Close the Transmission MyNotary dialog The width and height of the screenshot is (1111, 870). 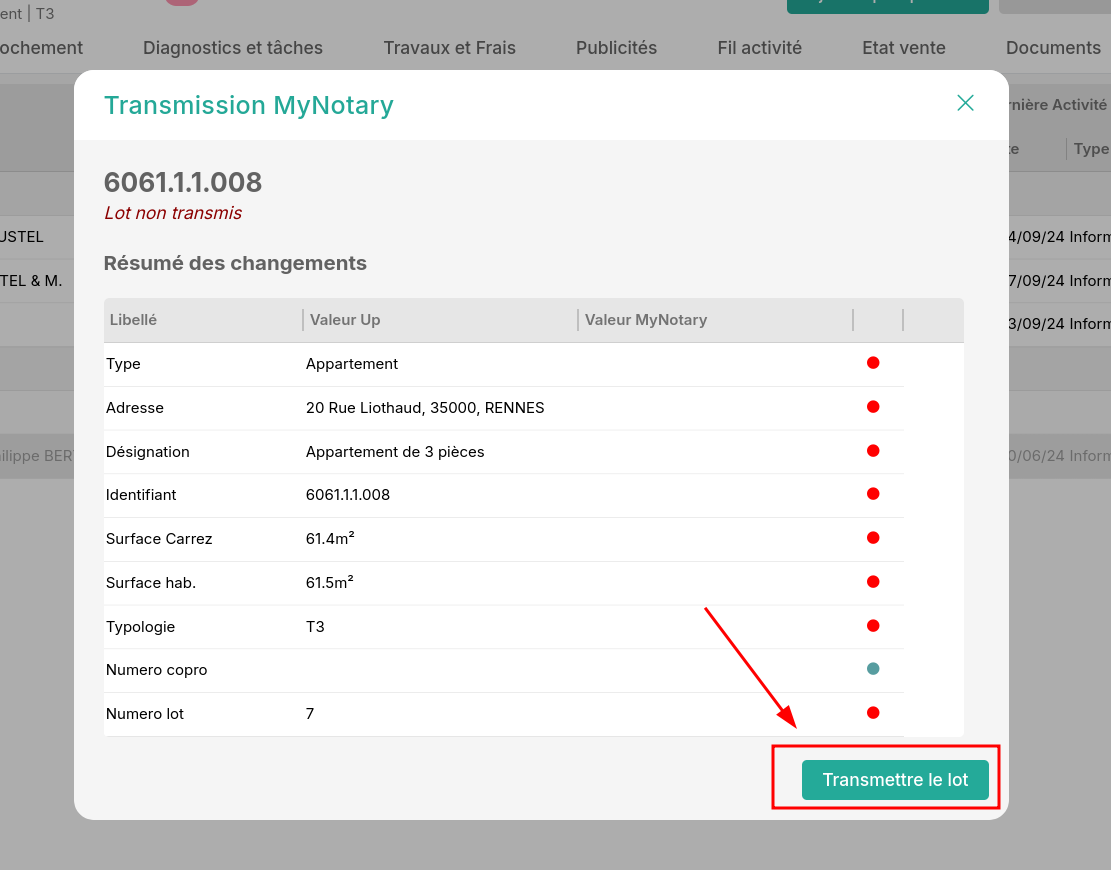point(965,103)
